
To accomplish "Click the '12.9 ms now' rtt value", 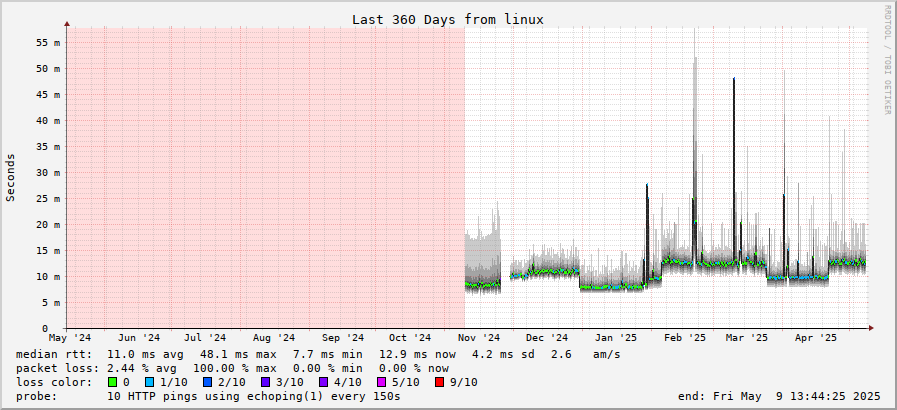I will point(417,355).
